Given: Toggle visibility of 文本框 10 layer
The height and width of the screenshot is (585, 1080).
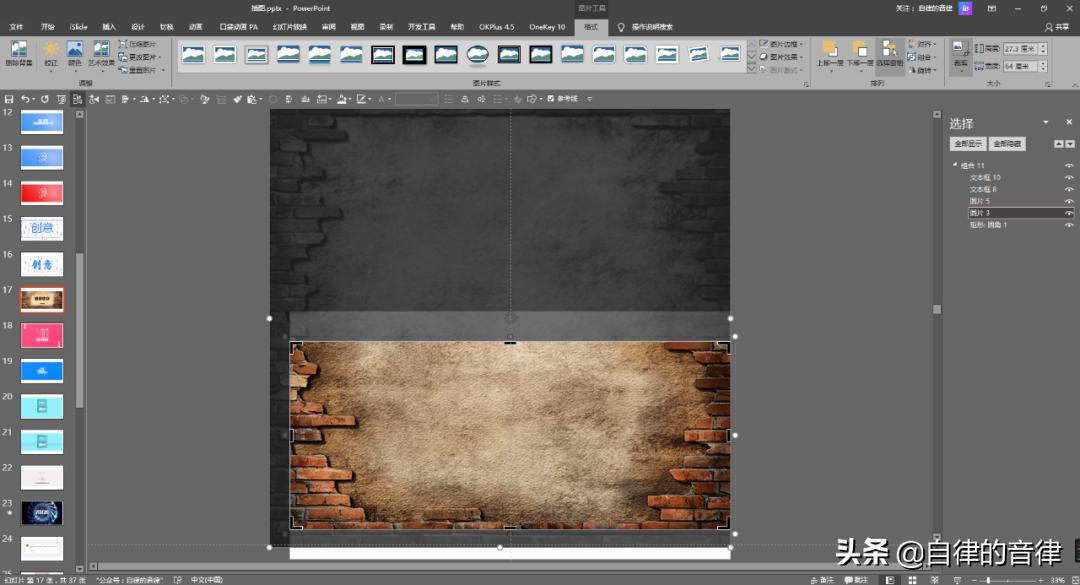Looking at the screenshot, I should tap(1069, 177).
